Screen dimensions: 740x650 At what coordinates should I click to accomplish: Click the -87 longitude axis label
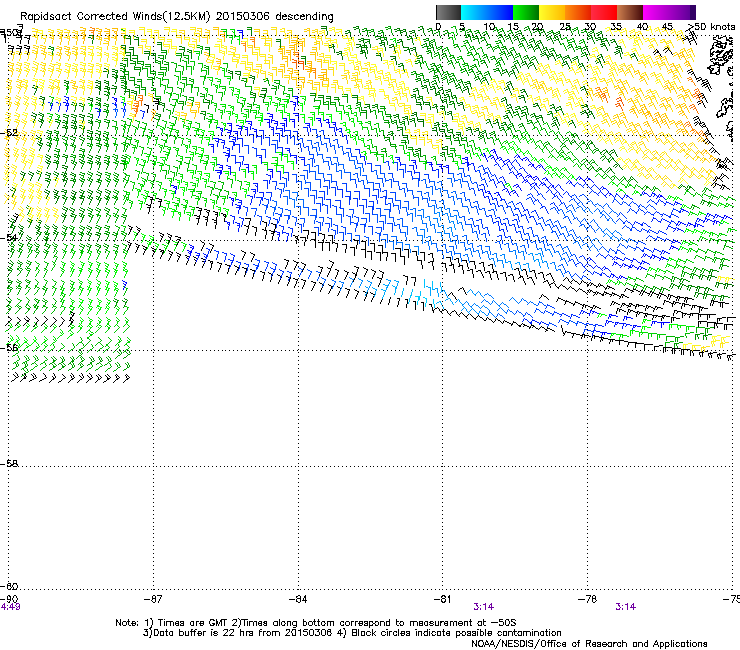(x=153, y=599)
